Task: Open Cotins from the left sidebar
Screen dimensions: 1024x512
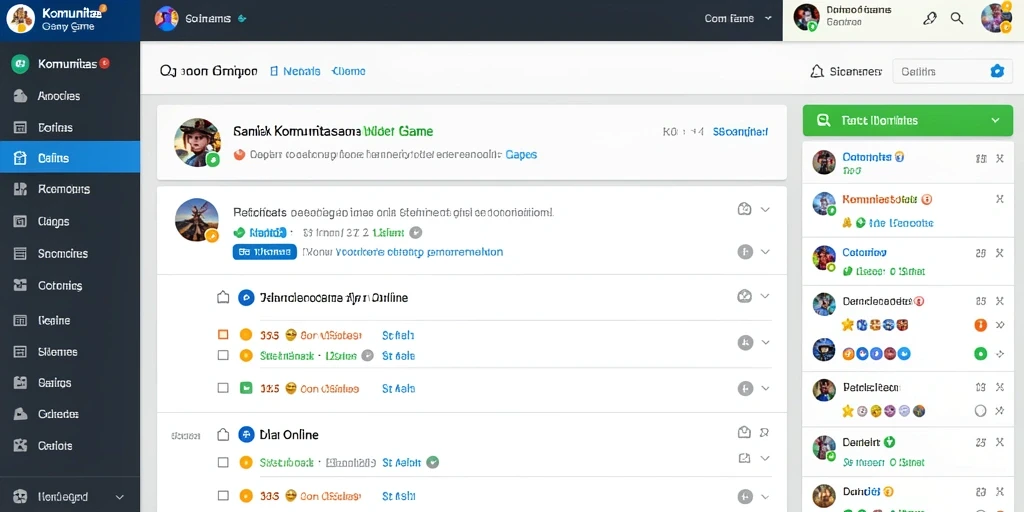Action: click(x=70, y=127)
